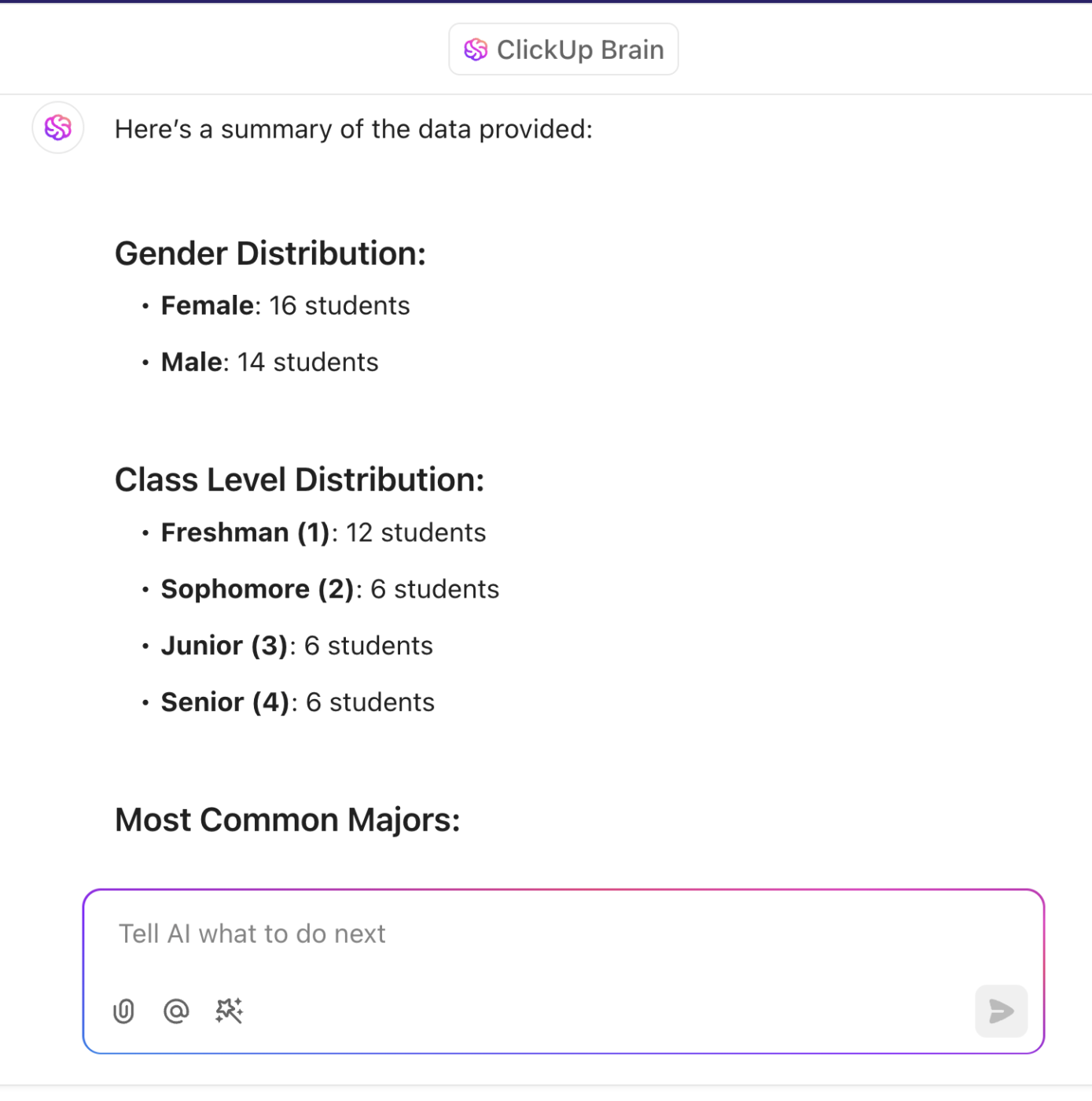Click the send arrow button
This screenshot has height=1101, width=1092.
[1001, 1011]
